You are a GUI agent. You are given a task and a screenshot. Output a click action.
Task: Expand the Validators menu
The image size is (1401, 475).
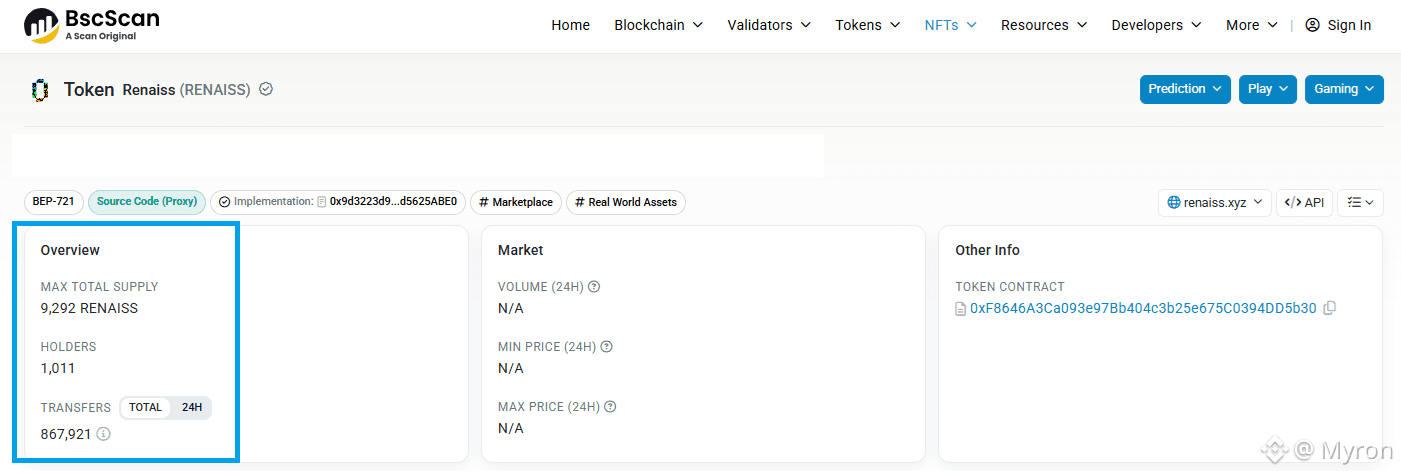click(x=769, y=25)
